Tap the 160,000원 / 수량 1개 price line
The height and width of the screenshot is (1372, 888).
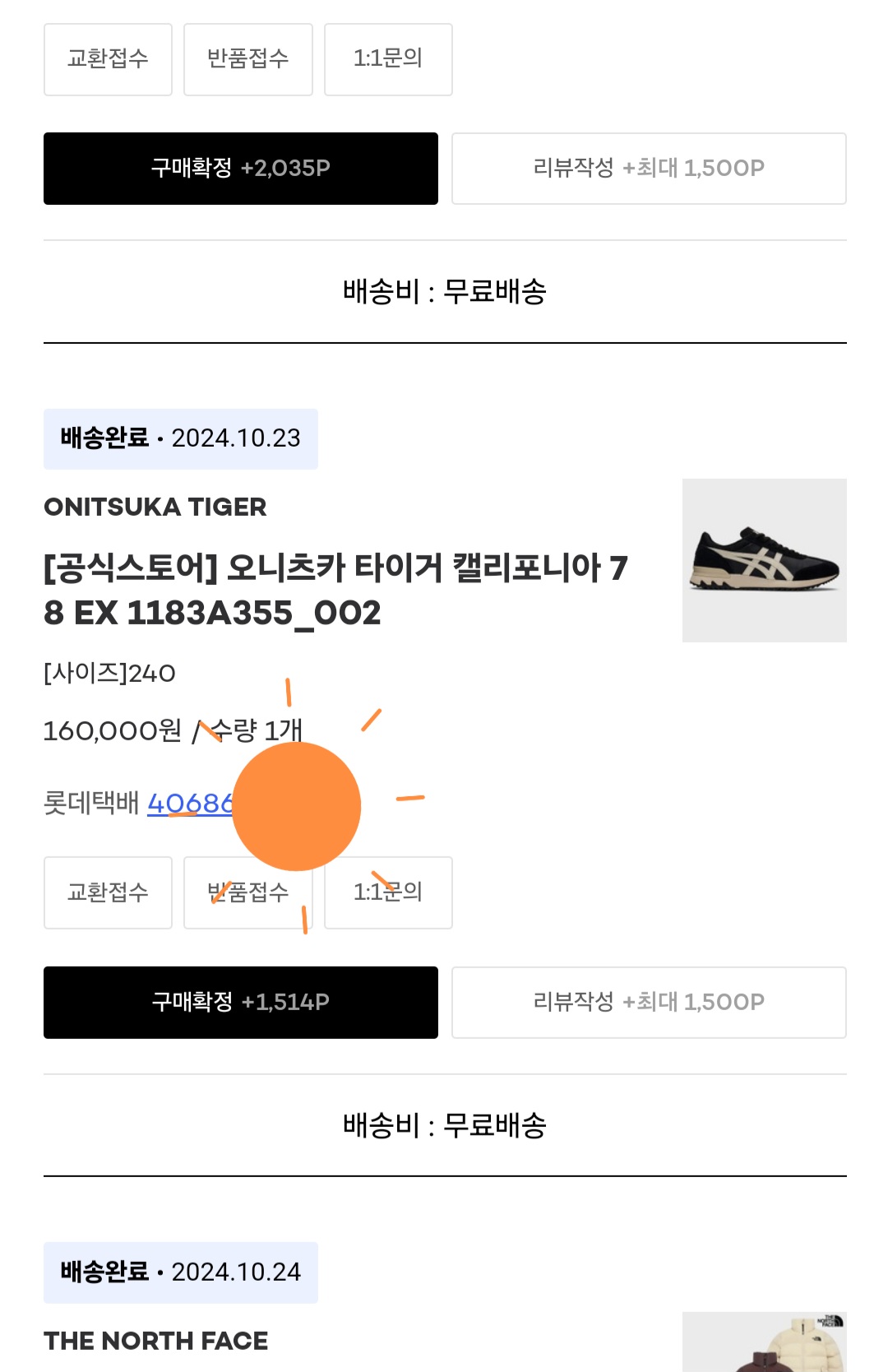(x=173, y=730)
